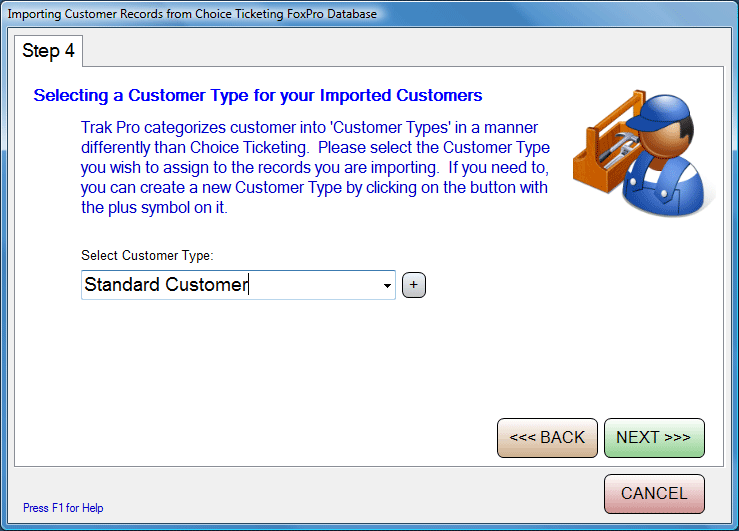The height and width of the screenshot is (531, 739).
Task: Click the Press F1 for Help text
Action: click(x=63, y=508)
